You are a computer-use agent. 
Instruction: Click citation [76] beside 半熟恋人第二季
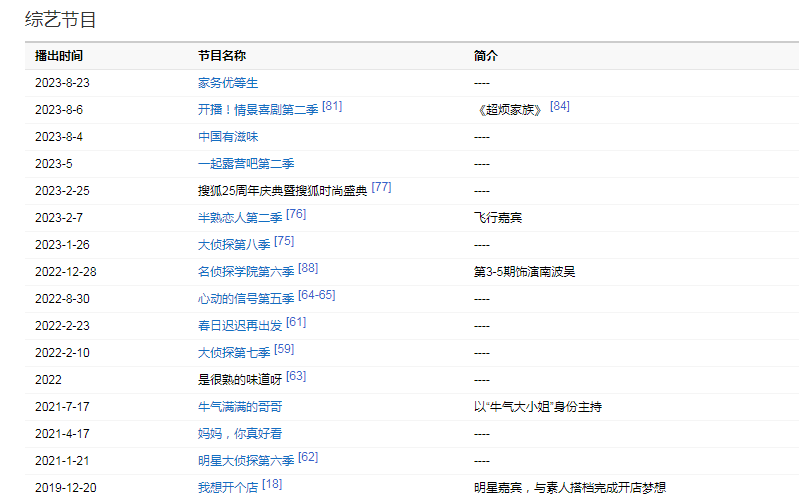coord(296,214)
